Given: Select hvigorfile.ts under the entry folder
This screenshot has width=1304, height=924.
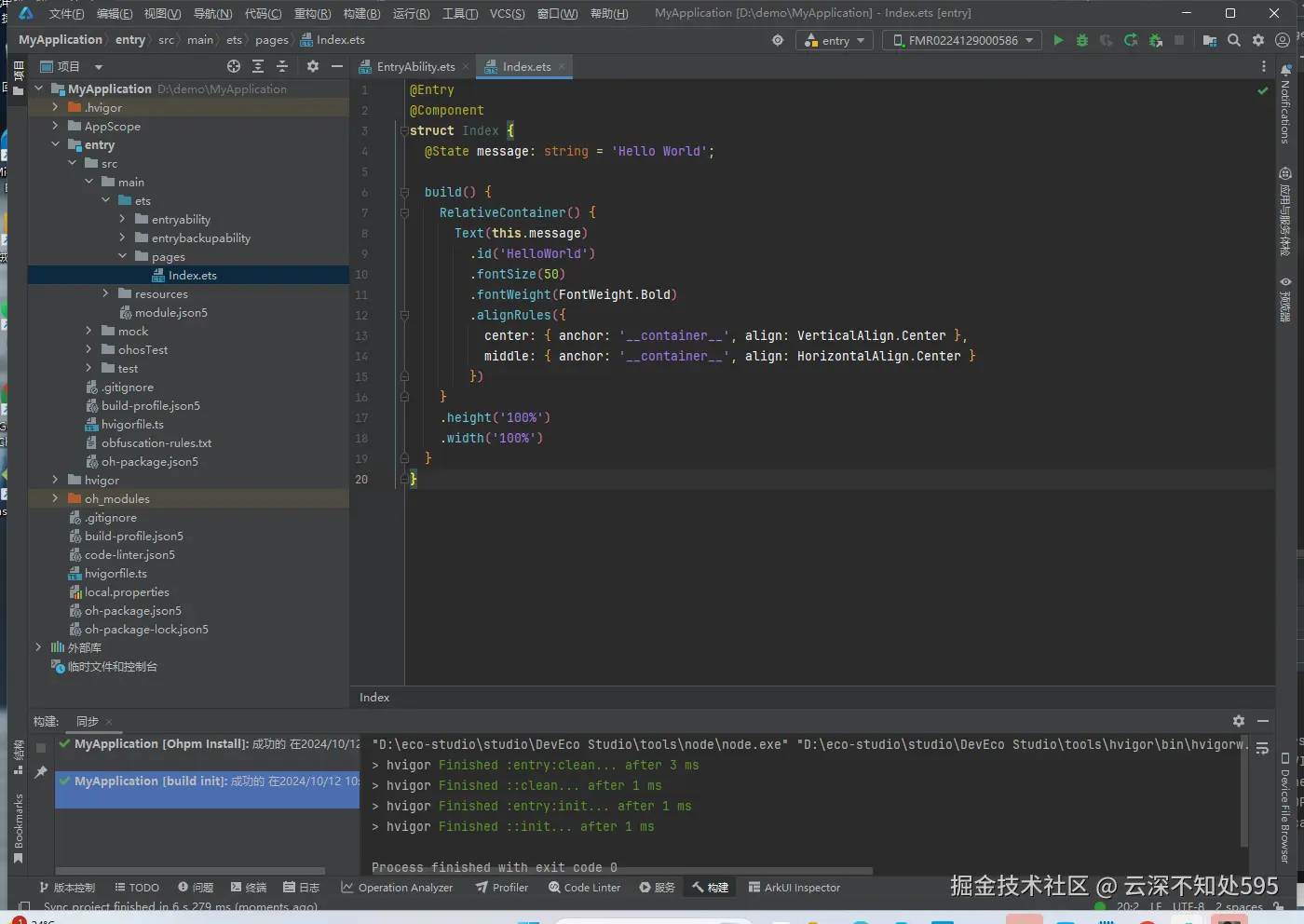Looking at the screenshot, I should coord(132,424).
